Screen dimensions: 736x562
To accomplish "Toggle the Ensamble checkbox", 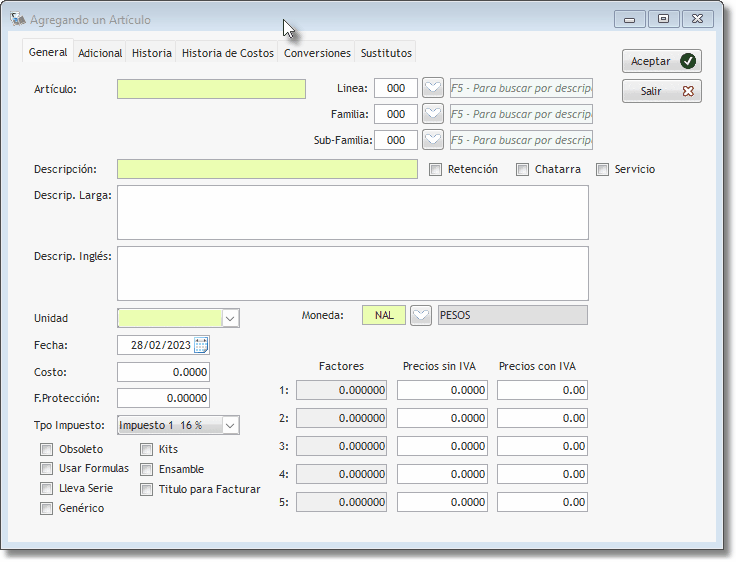I will coord(146,470).
